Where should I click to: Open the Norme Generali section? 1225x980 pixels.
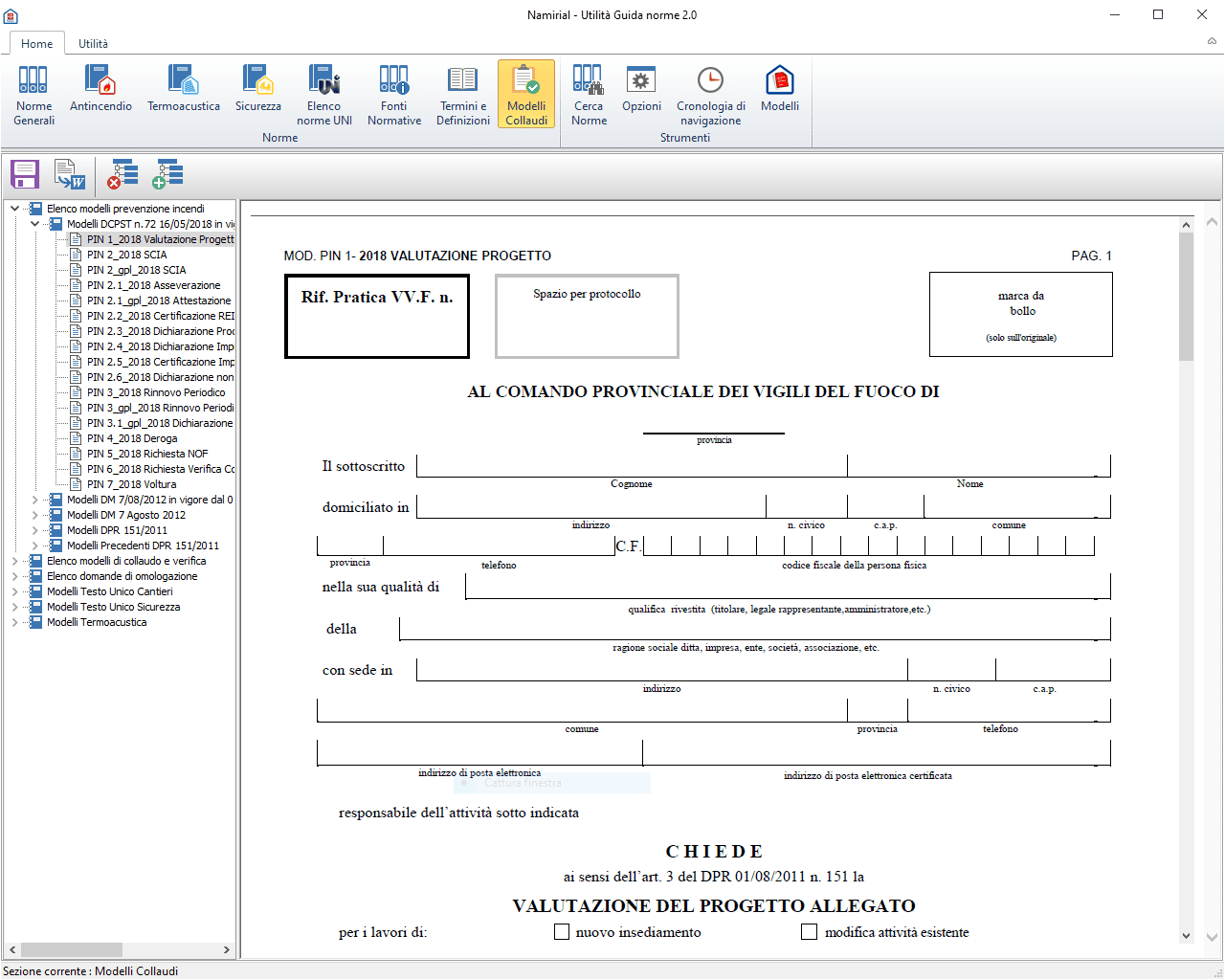[x=33, y=94]
